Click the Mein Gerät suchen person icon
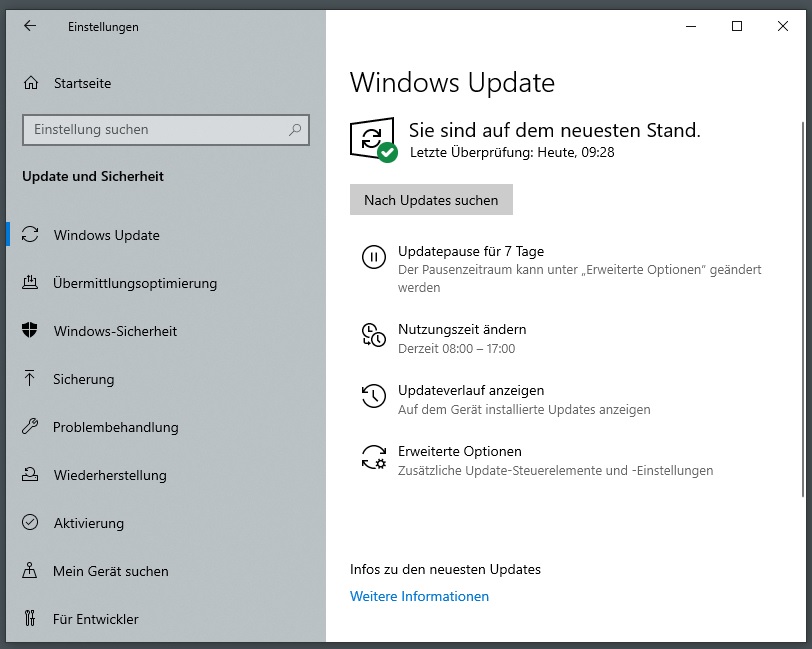Screen dimensions: 812x649 [30, 570]
